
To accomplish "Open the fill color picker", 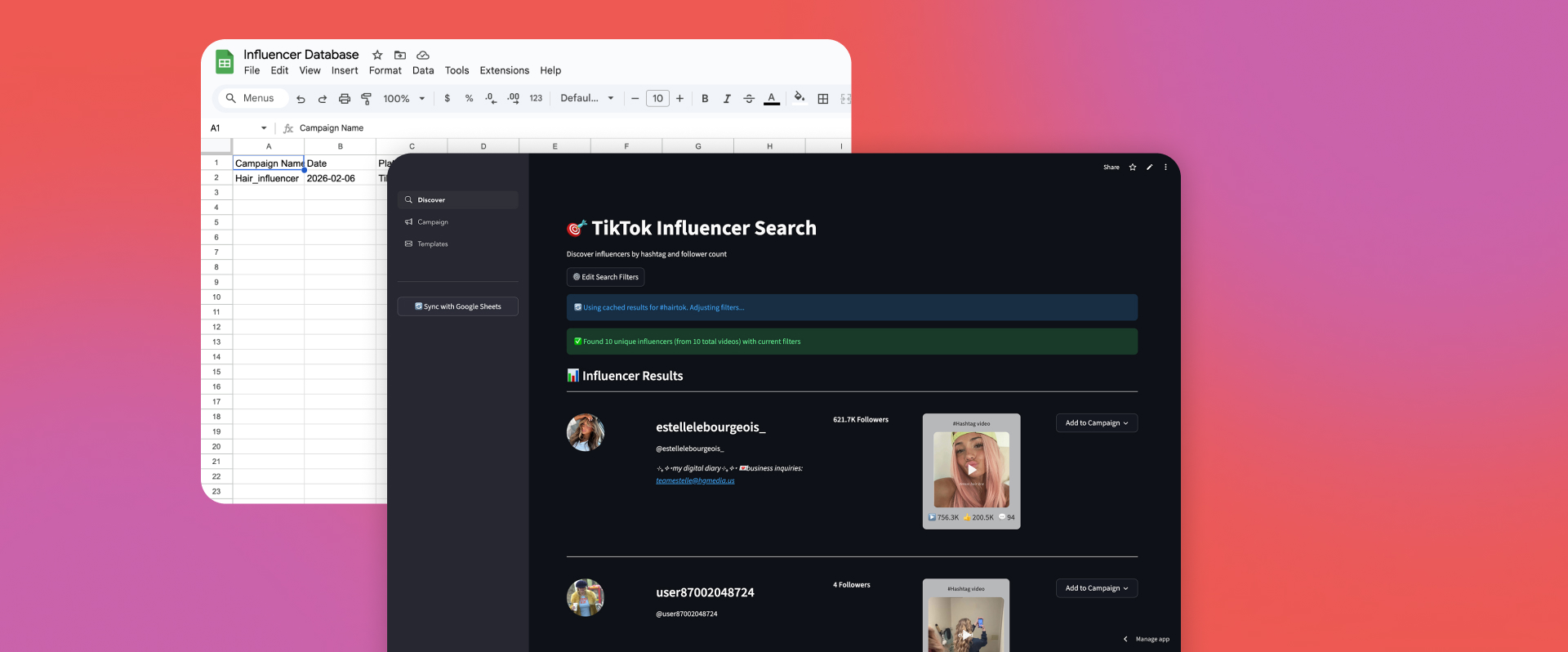I will (799, 98).
